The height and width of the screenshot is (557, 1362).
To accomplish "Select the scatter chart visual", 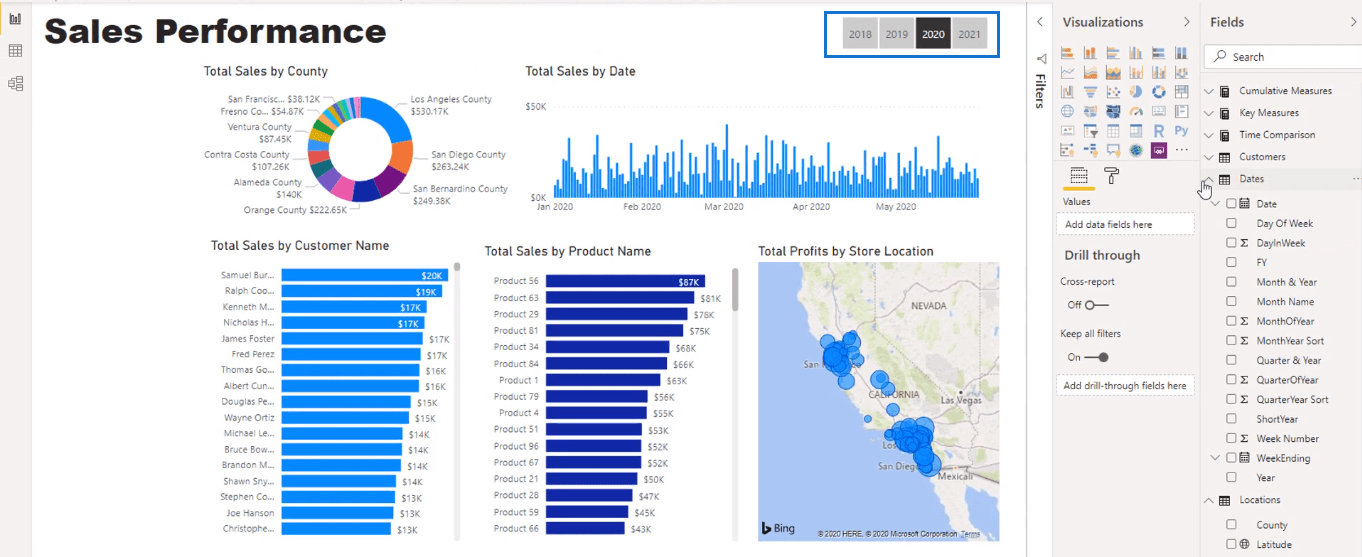I will point(1113,92).
